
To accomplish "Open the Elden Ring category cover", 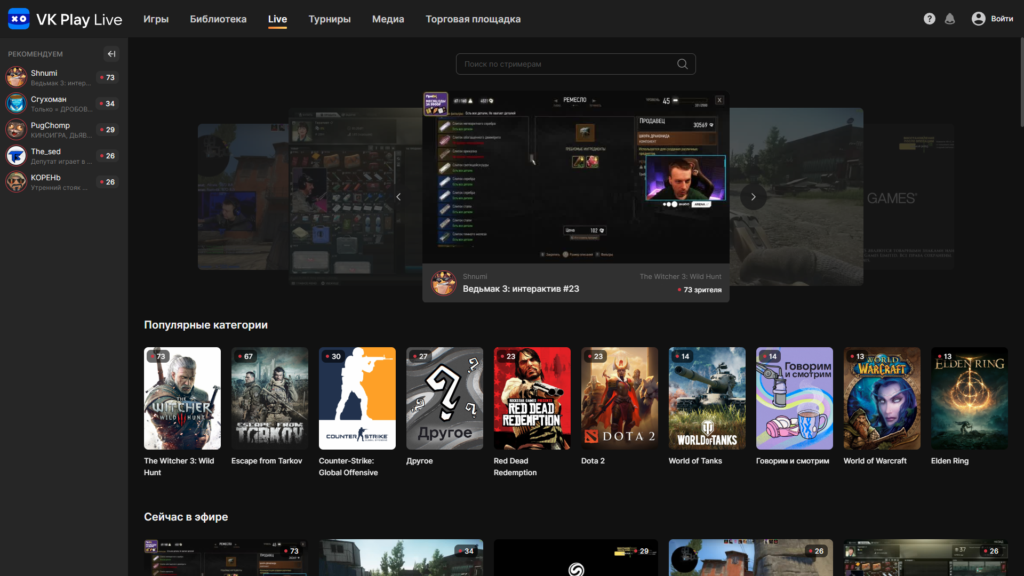I will [x=970, y=398].
